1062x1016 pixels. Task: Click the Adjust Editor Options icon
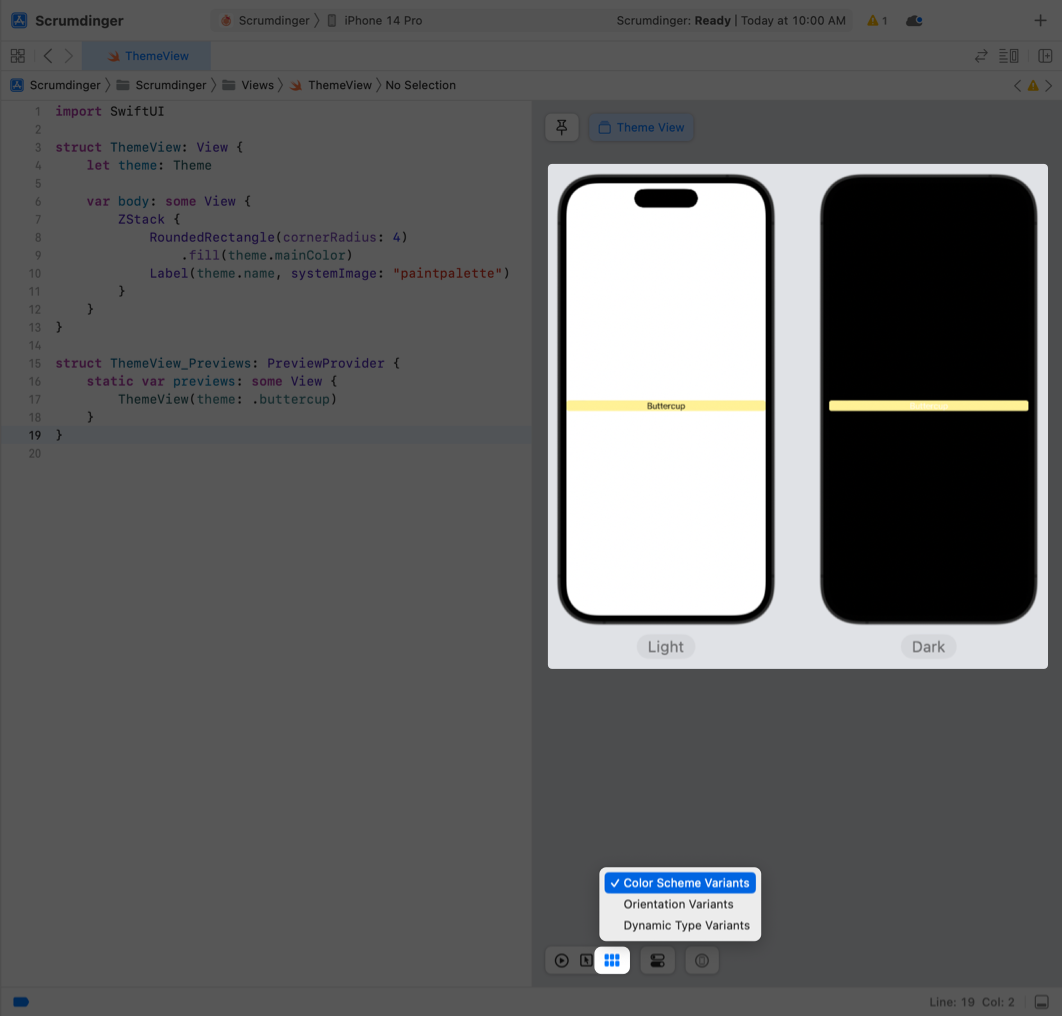1009,55
